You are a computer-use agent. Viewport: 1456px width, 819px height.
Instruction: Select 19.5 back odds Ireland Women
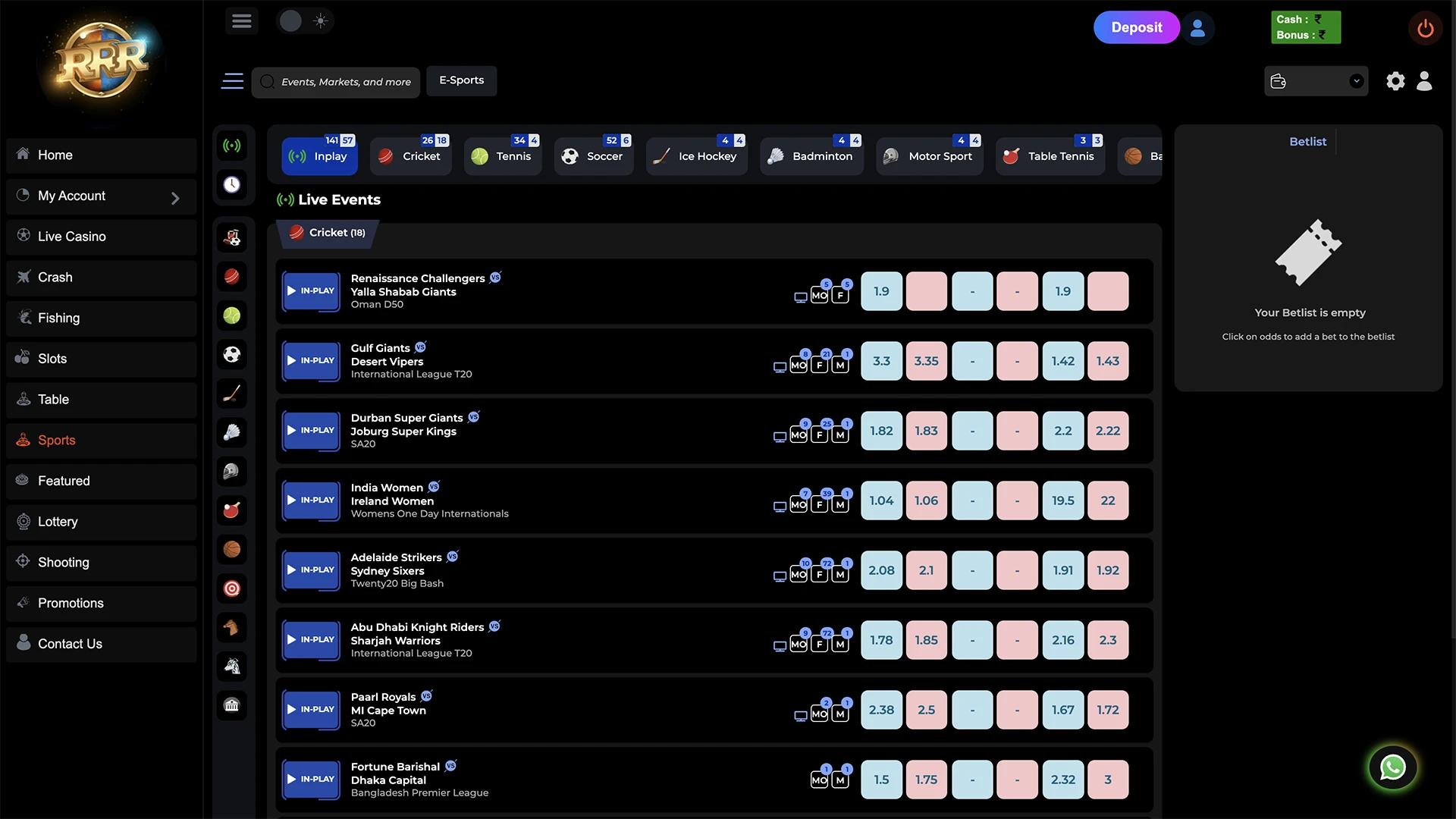tap(1062, 500)
